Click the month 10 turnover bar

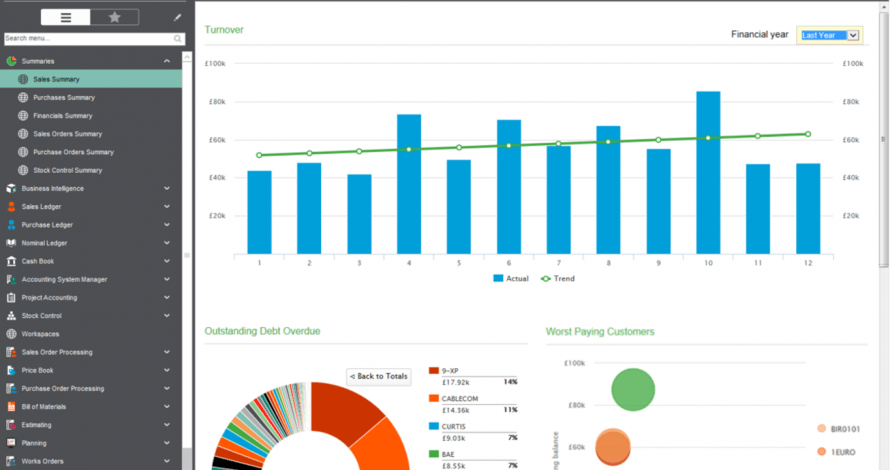708,173
